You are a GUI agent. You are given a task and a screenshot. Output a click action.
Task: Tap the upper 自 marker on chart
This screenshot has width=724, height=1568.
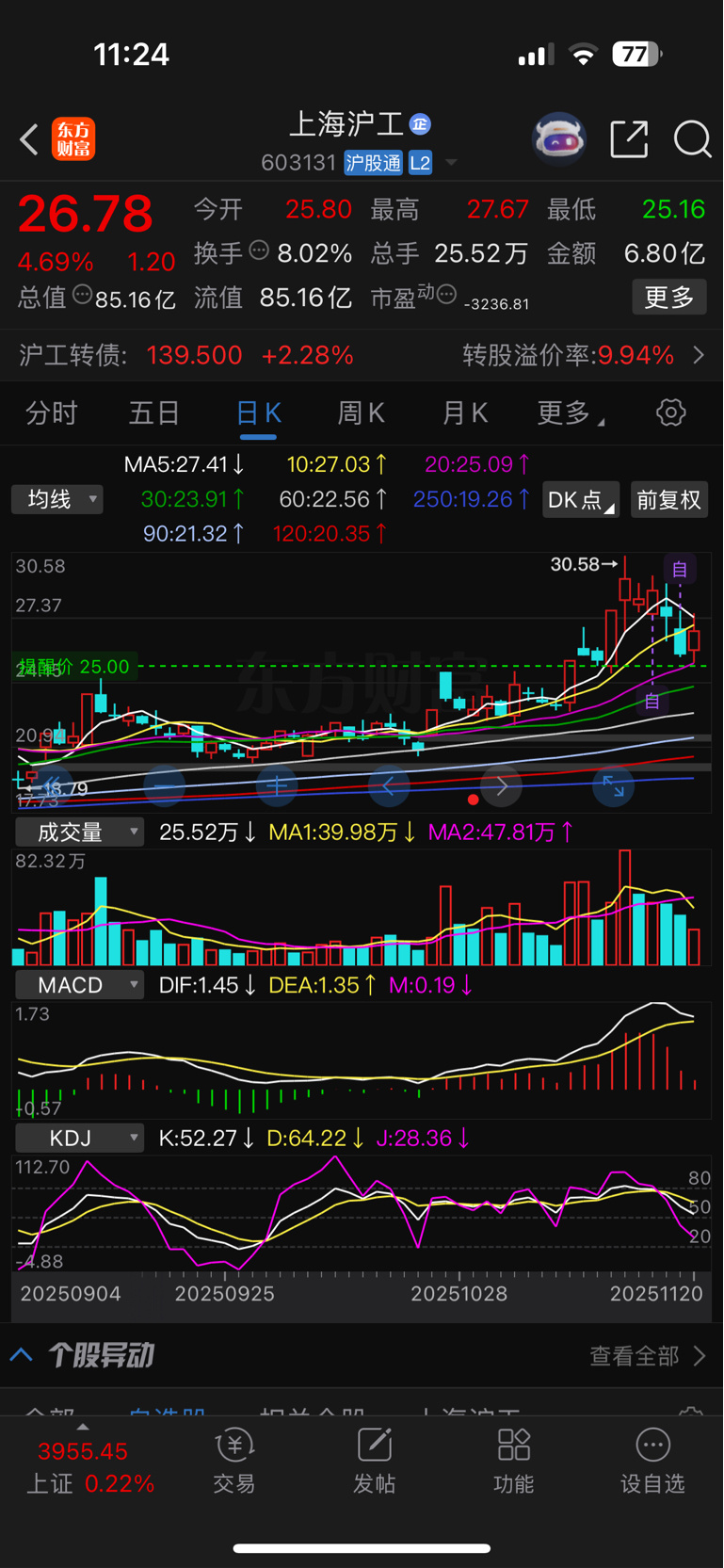coord(680,569)
